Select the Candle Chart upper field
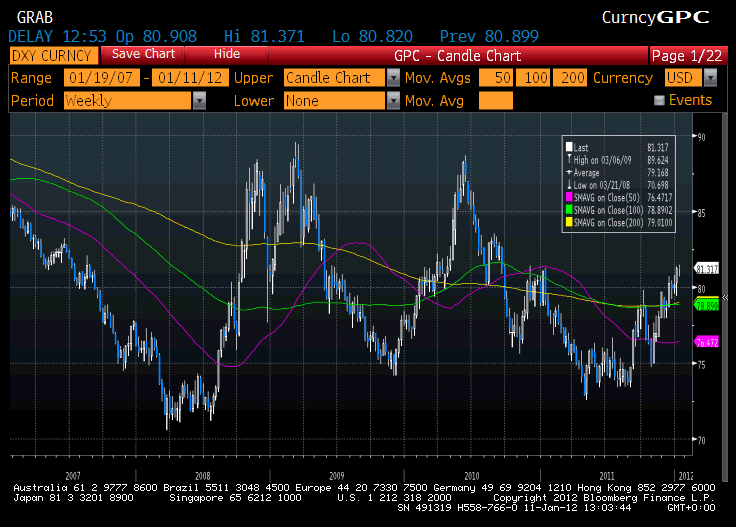 pos(335,77)
